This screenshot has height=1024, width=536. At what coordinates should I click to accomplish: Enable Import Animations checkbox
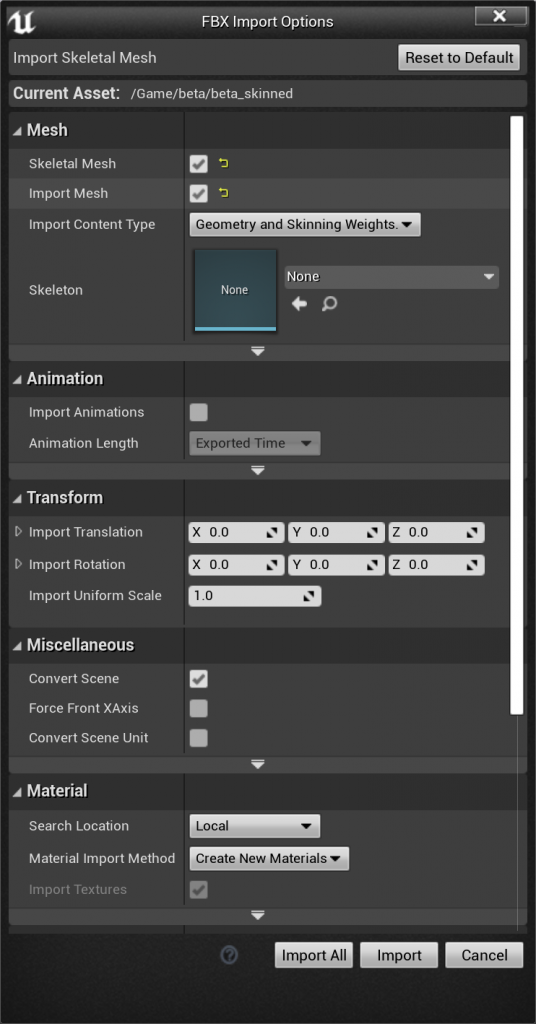198,412
